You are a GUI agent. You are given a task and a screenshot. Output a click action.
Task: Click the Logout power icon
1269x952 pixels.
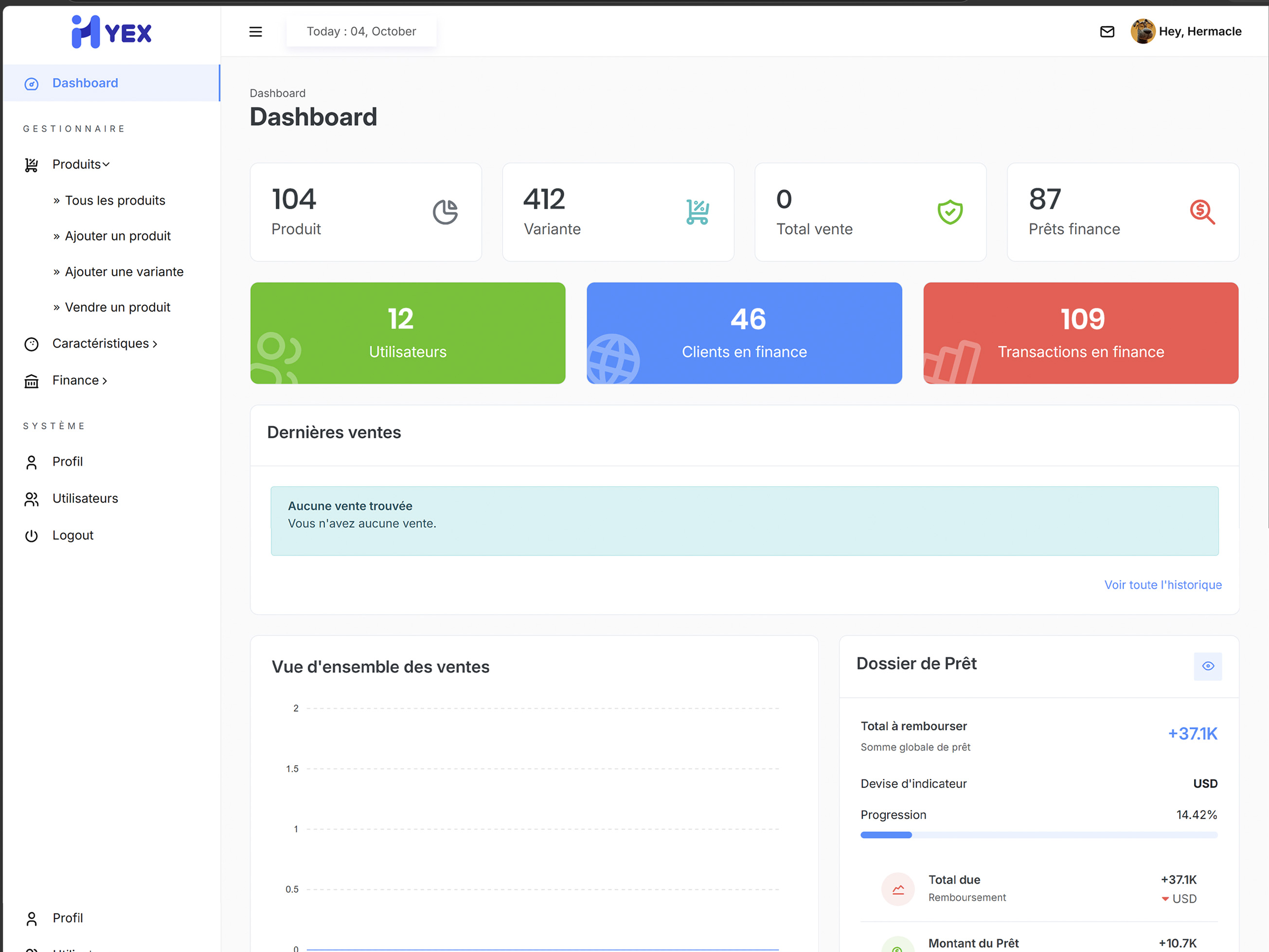(32, 536)
